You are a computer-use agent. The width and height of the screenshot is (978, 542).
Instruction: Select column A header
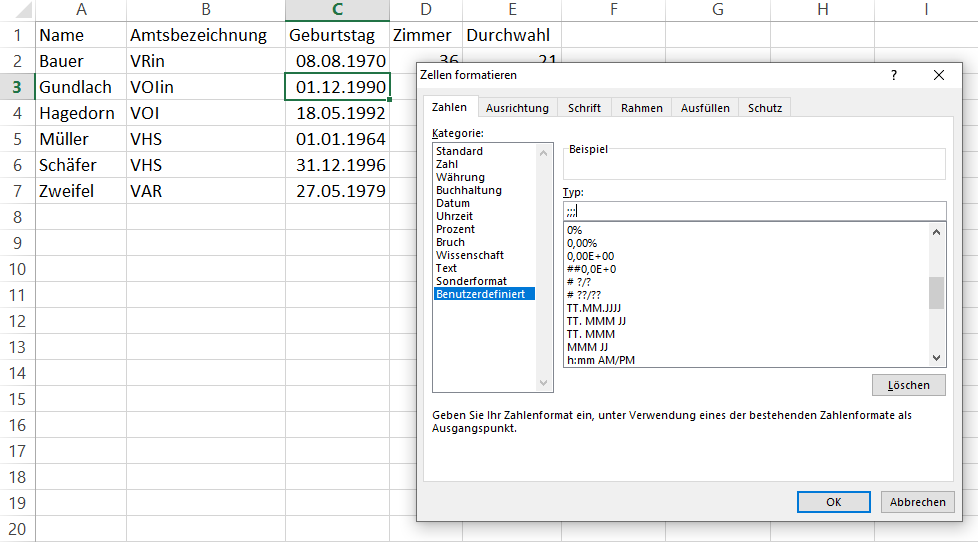coord(80,10)
